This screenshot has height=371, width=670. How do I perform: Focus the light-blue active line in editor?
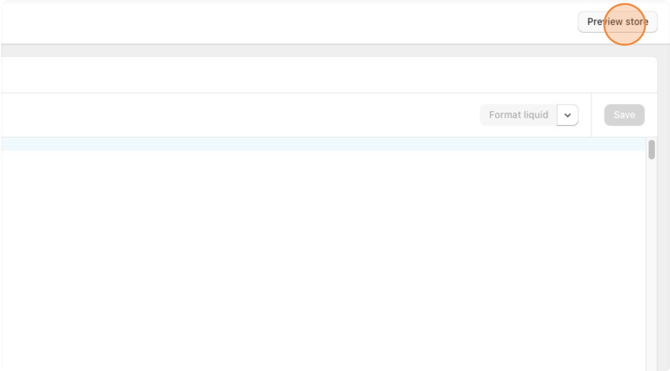point(323,144)
